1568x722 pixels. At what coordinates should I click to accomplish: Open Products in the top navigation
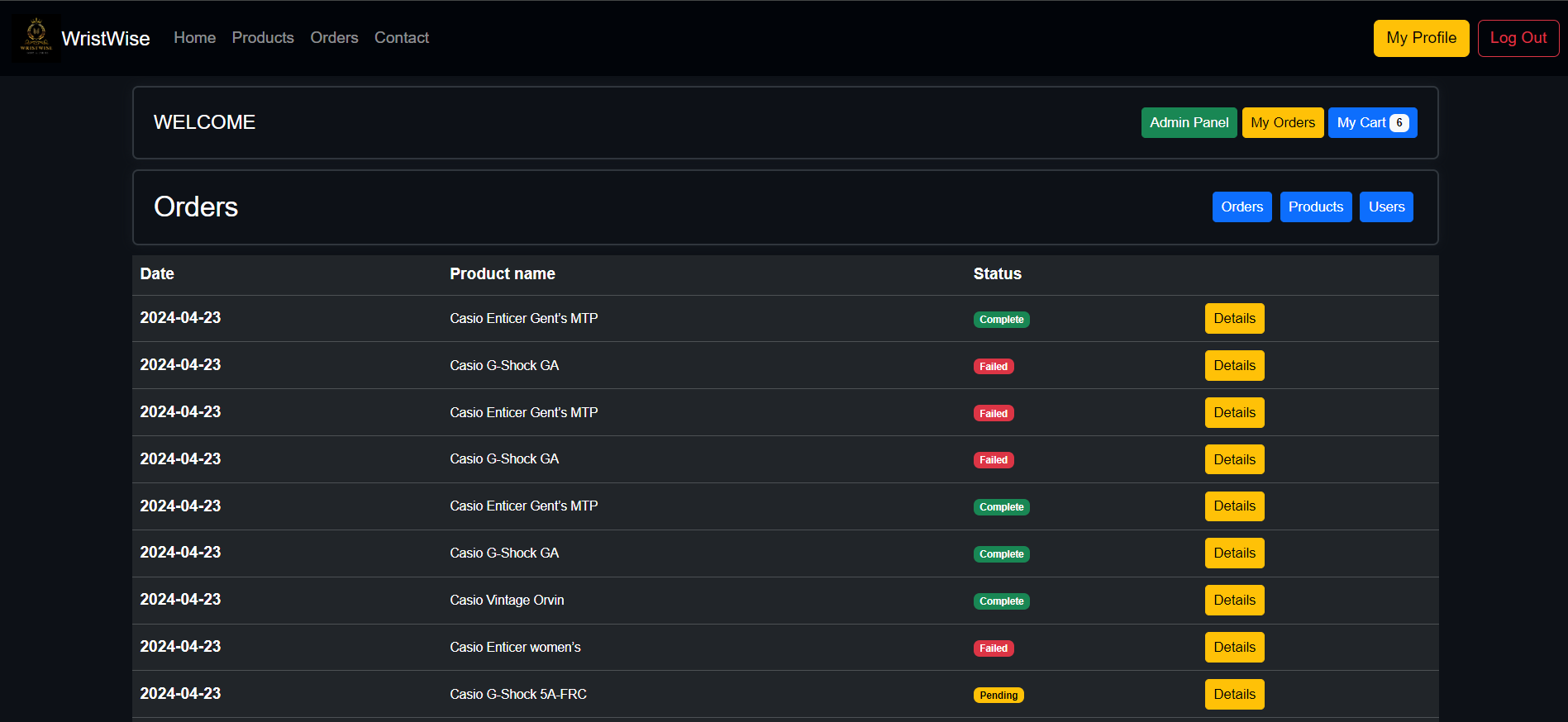263,38
